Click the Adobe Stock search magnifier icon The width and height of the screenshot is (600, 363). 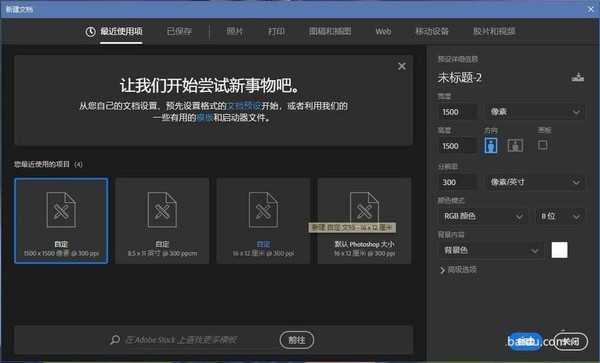pos(115,340)
